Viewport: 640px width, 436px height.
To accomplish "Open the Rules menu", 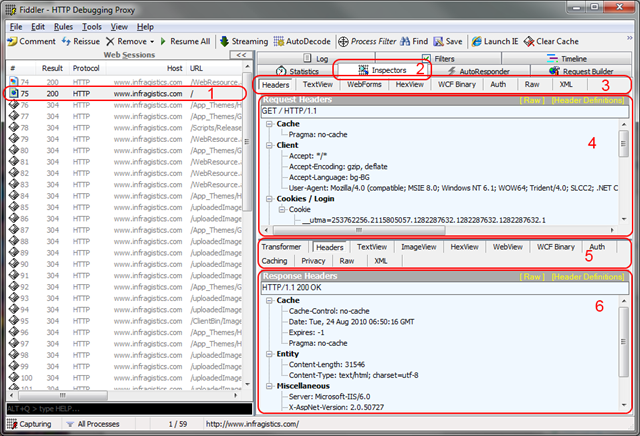I will pos(63,27).
